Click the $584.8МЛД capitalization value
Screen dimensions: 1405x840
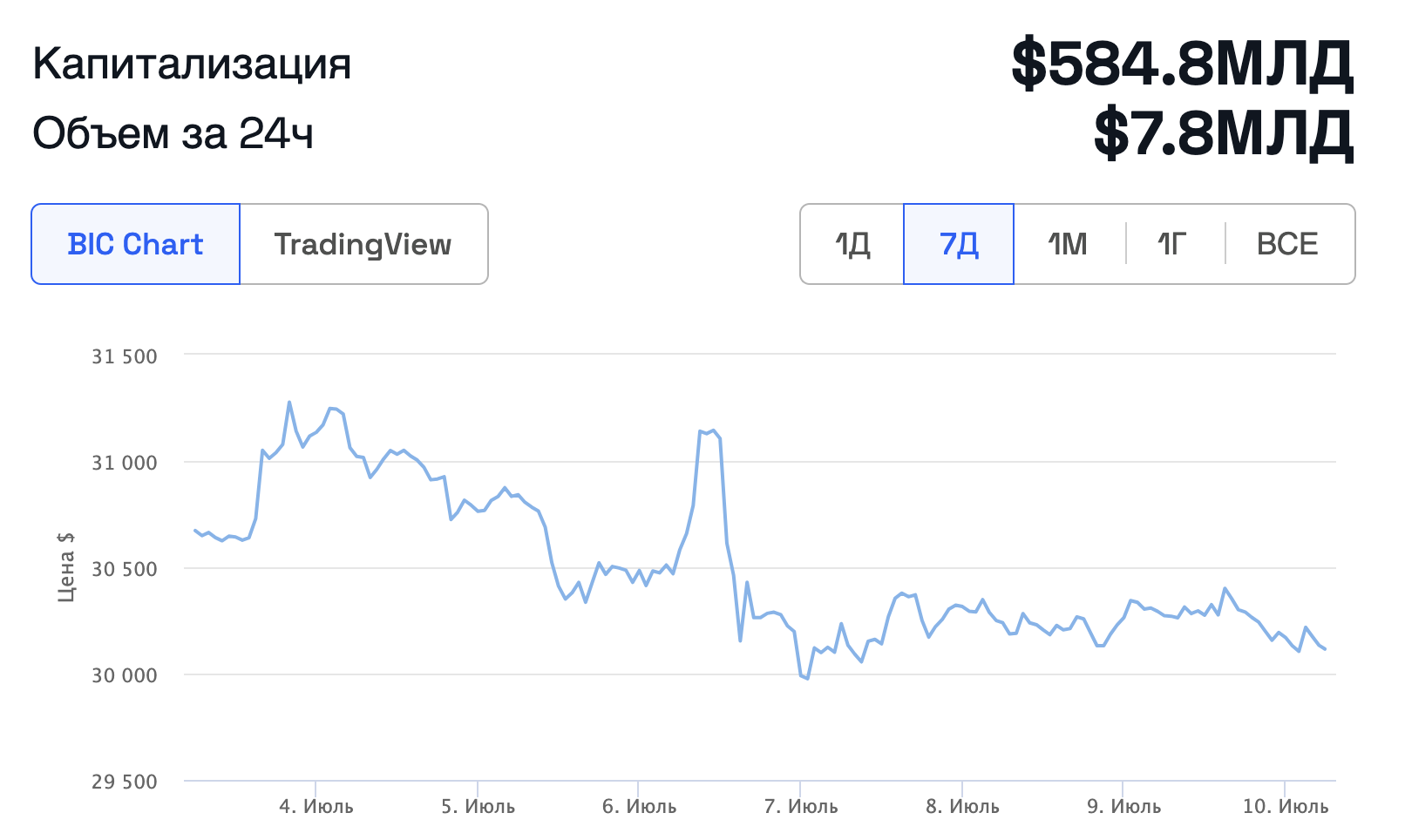1182,64
